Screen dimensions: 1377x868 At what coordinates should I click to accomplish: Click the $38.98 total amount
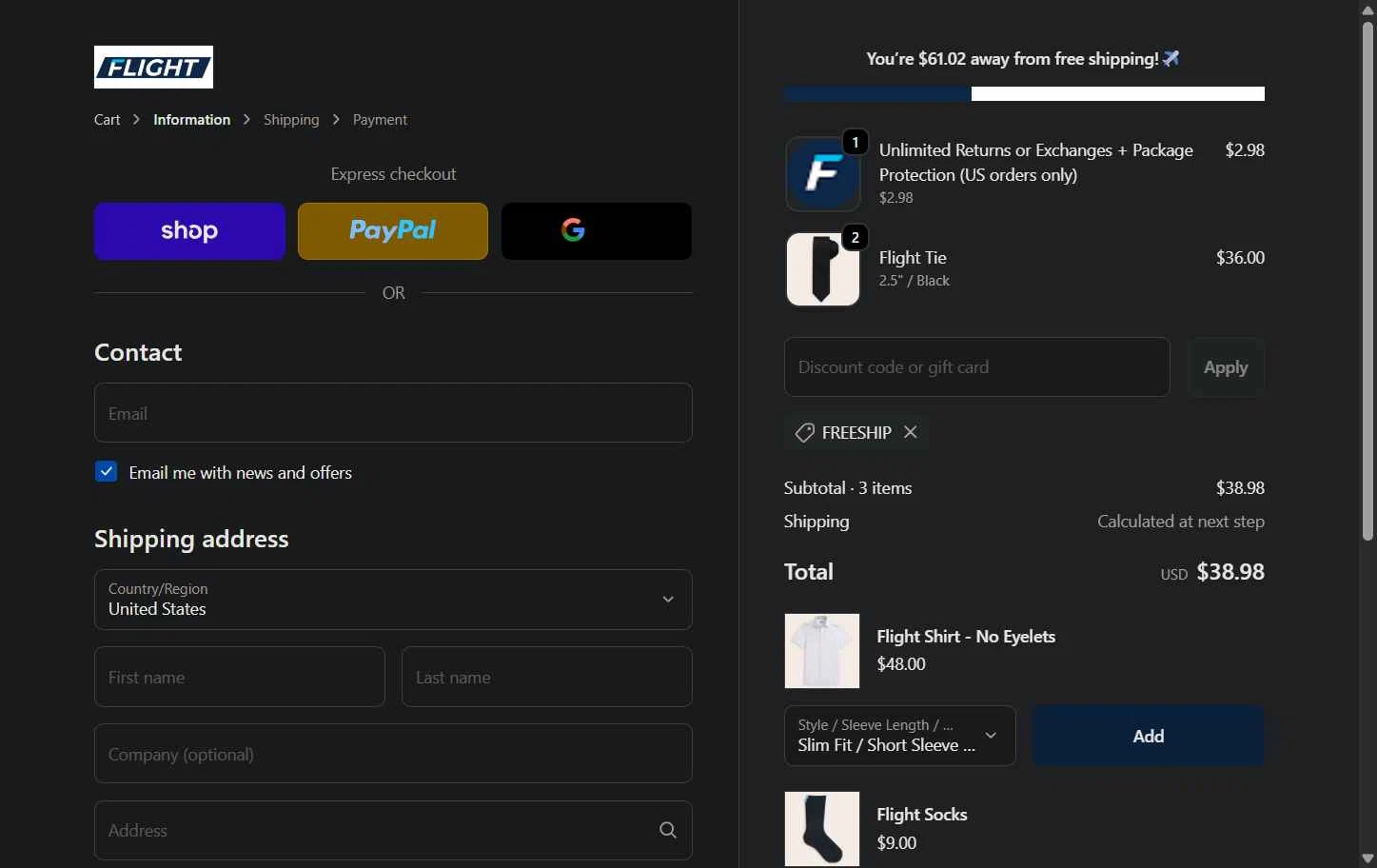[1230, 572]
